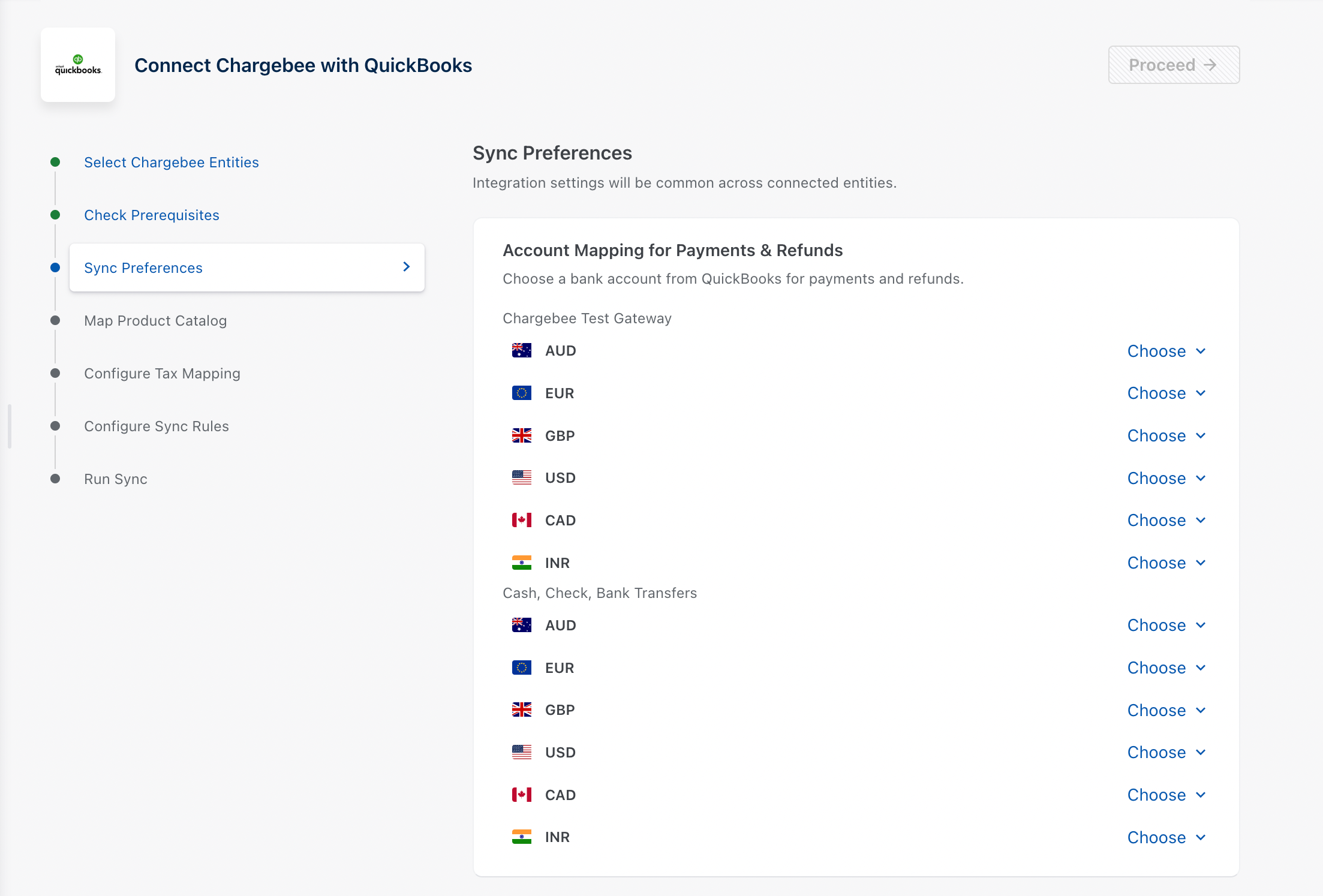Expand the Choose dropdown for Test Gateway INR

pos(1166,563)
